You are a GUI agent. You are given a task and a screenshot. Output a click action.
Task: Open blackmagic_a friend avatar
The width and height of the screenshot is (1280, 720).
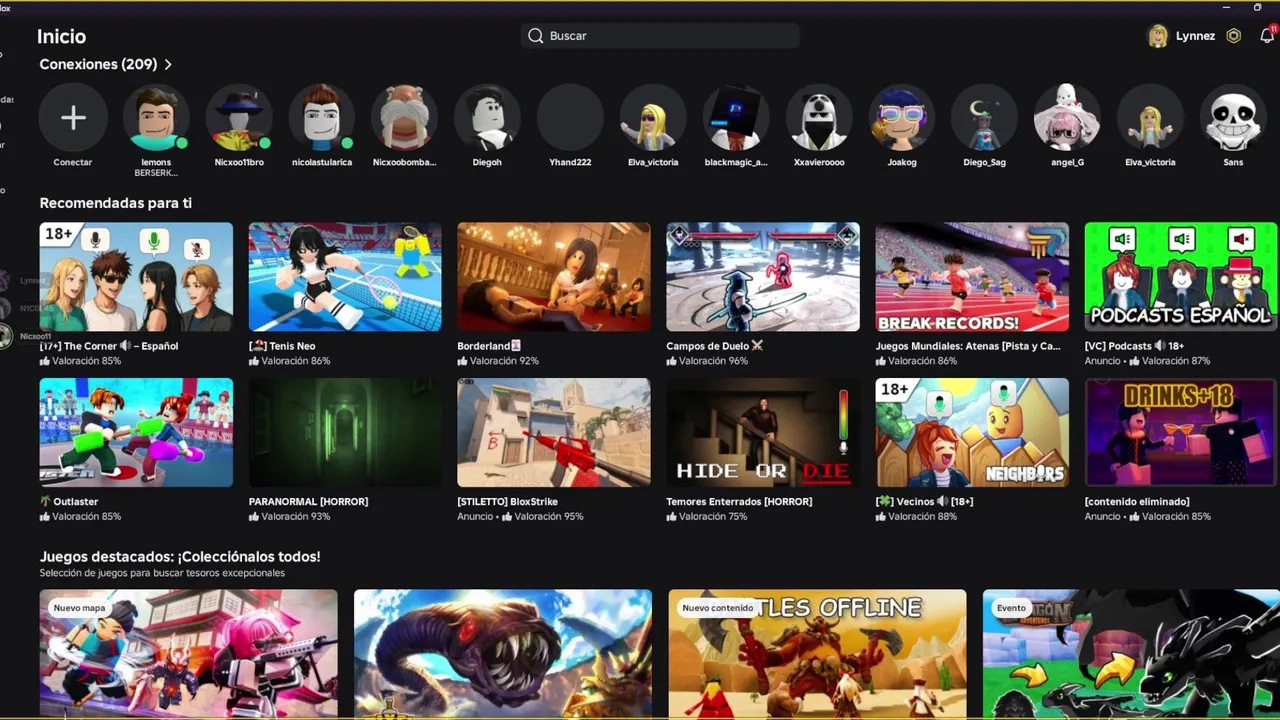[x=736, y=118]
